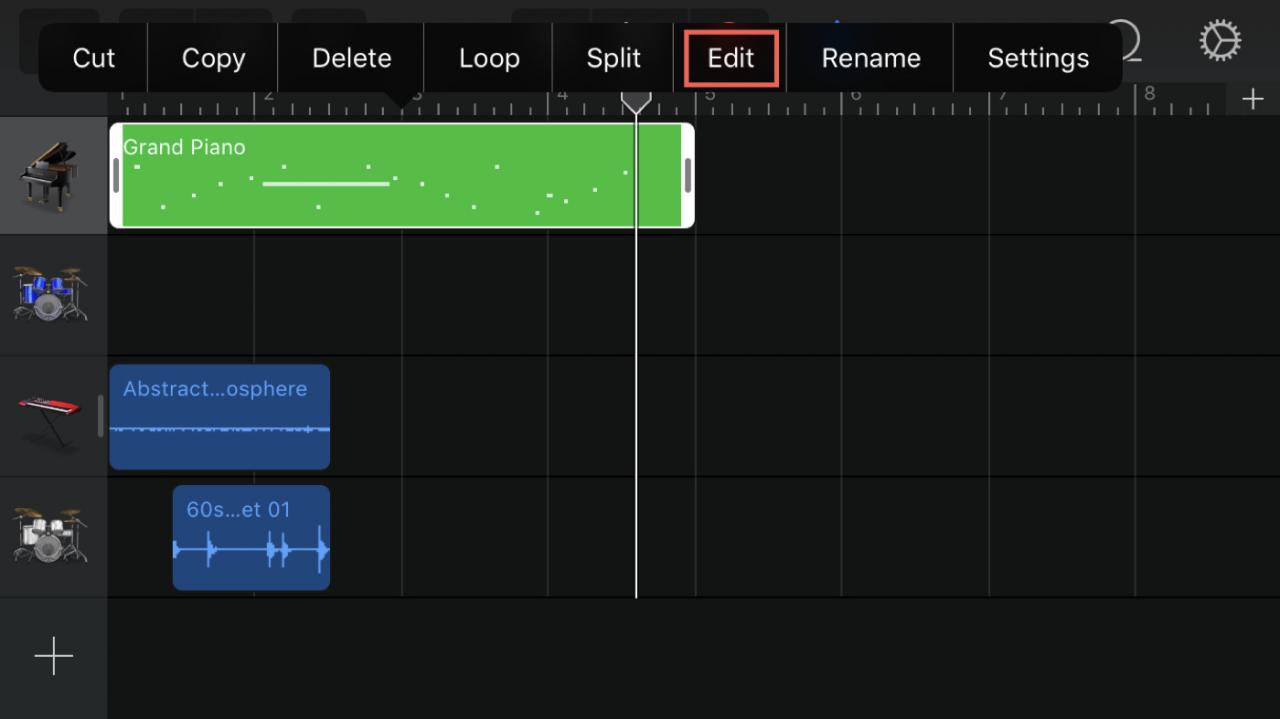Select the blue drum kit track icon

coord(49,294)
